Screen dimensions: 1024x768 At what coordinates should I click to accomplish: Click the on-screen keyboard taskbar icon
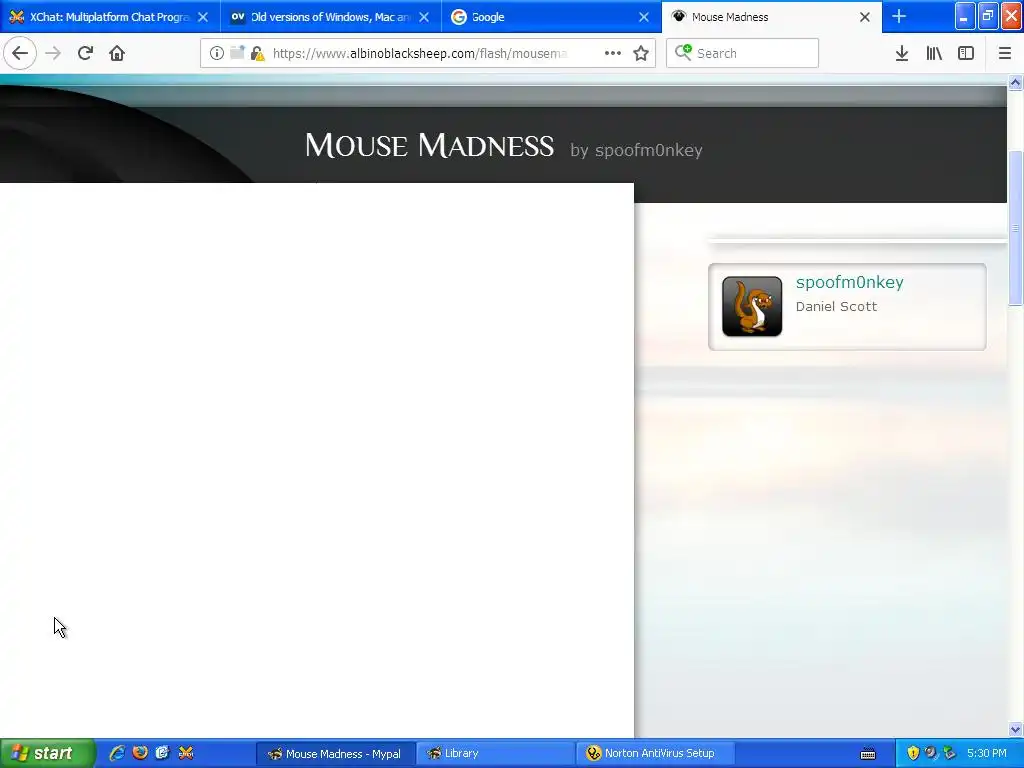pyautogui.click(x=868, y=754)
